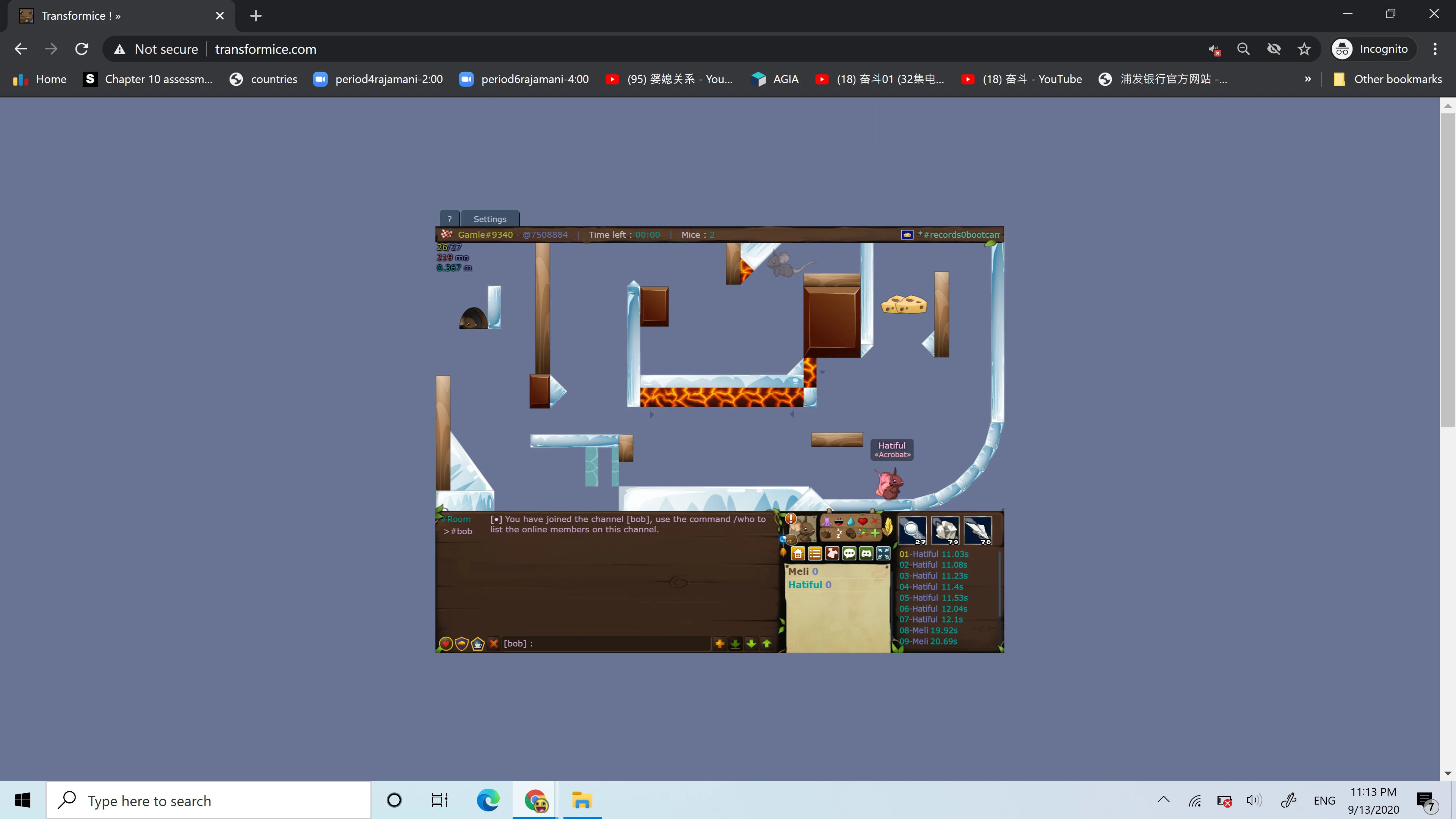Click the Gamle#9340 map author name
This screenshot has width=1456, height=819.
point(485,235)
